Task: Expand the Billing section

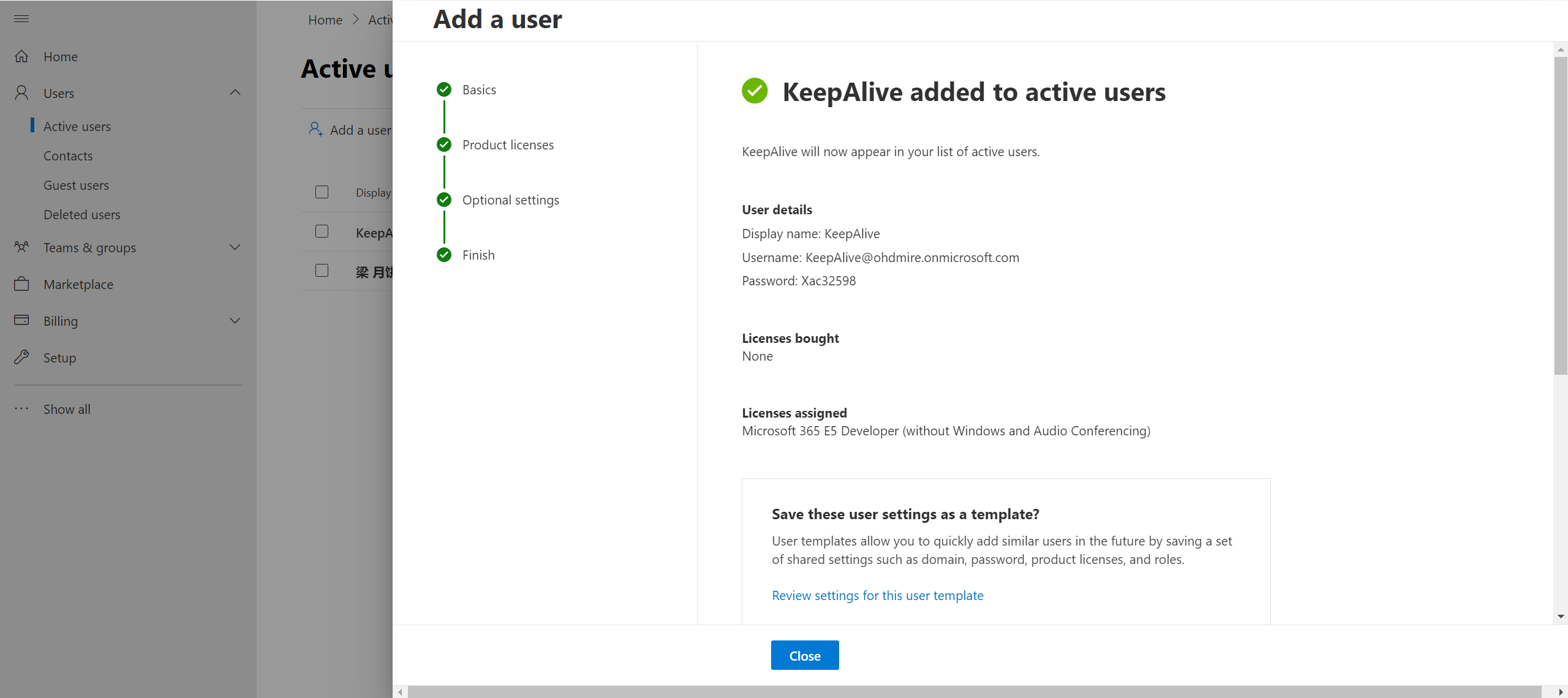Action: 235,320
